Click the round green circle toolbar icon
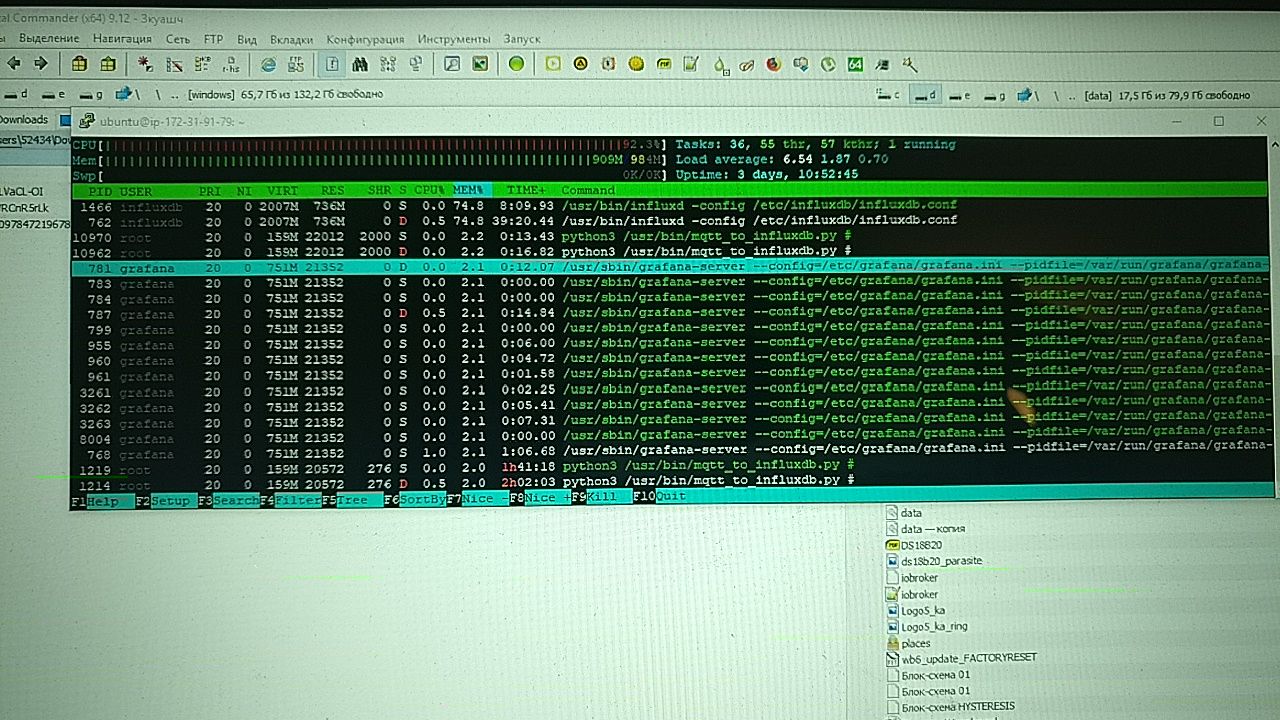This screenshot has width=1280, height=720. click(516, 64)
